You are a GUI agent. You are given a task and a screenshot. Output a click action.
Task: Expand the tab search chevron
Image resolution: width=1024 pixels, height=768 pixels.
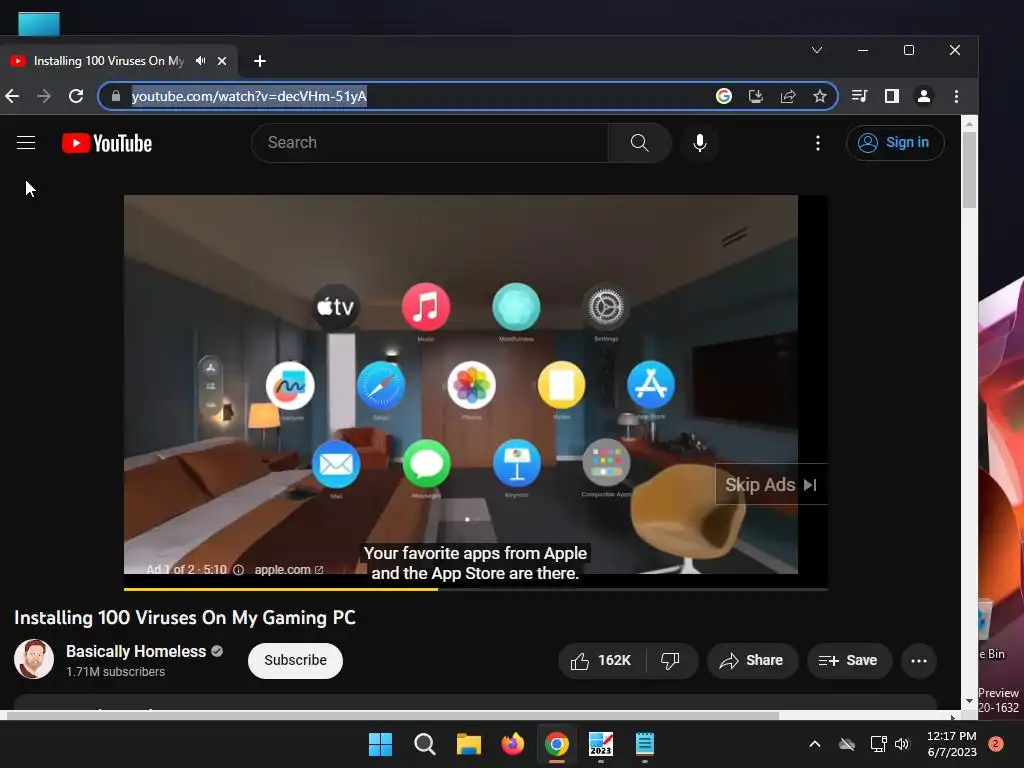pyautogui.click(x=817, y=50)
